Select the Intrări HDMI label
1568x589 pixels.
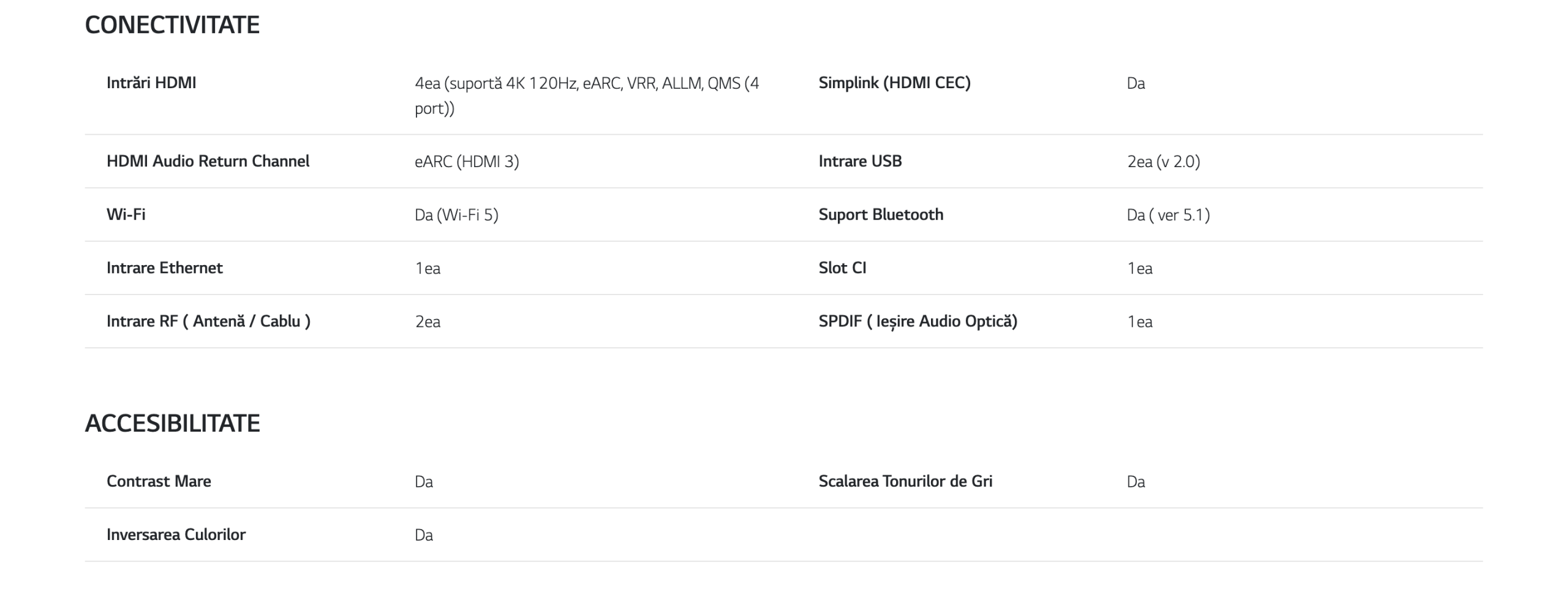pos(151,83)
